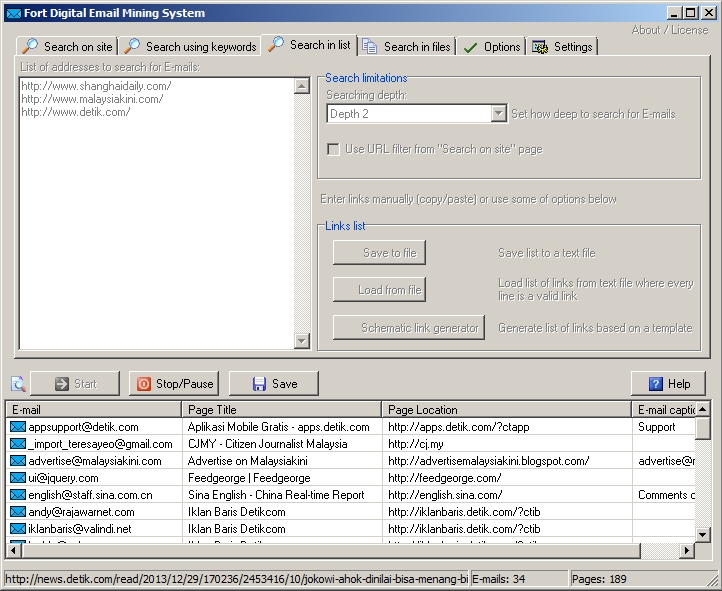Viewport: 722px width, 591px height.
Task: Click the magnifier preview icon beside Start
Action: click(x=18, y=384)
